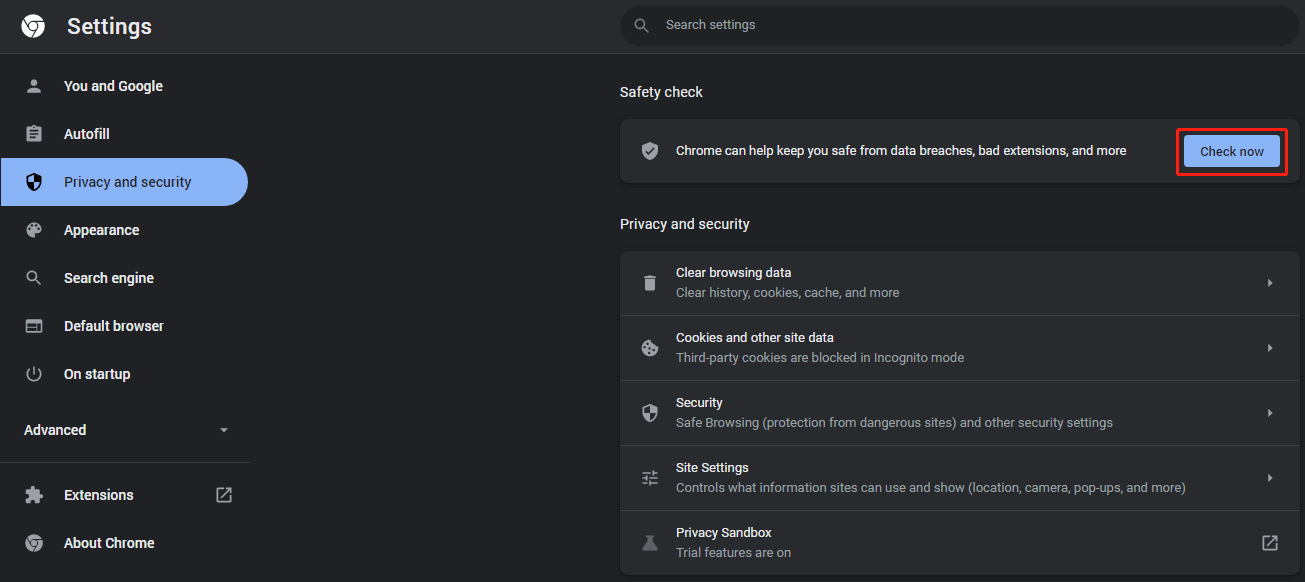Image resolution: width=1305 pixels, height=582 pixels.
Task: Click the Search engine magnifier icon in sidebar
Action: [34, 278]
